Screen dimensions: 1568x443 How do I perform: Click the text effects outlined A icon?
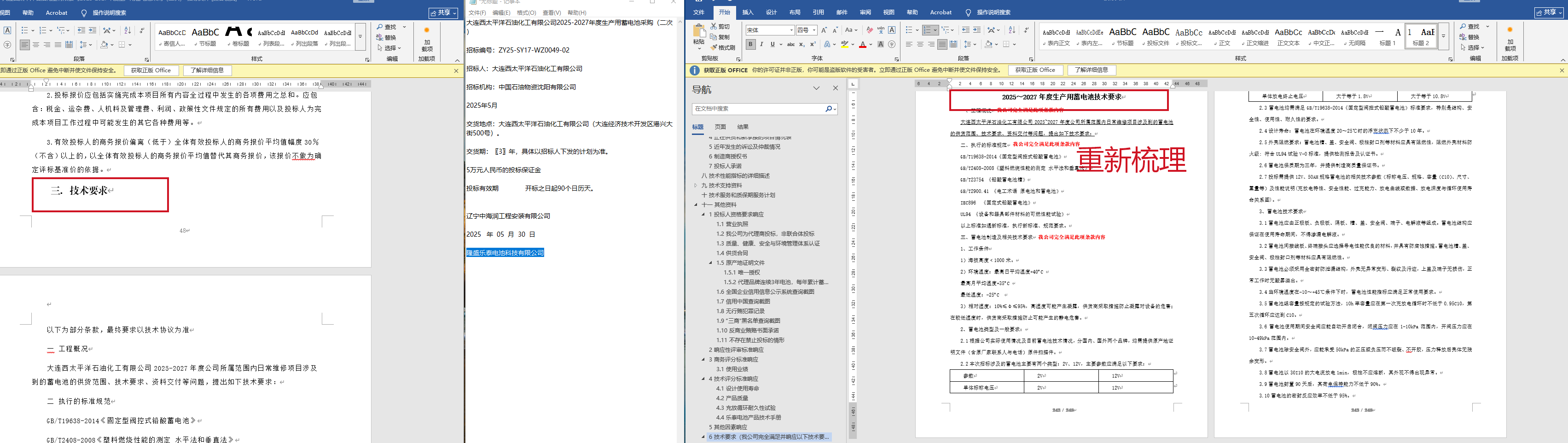[x=828, y=44]
